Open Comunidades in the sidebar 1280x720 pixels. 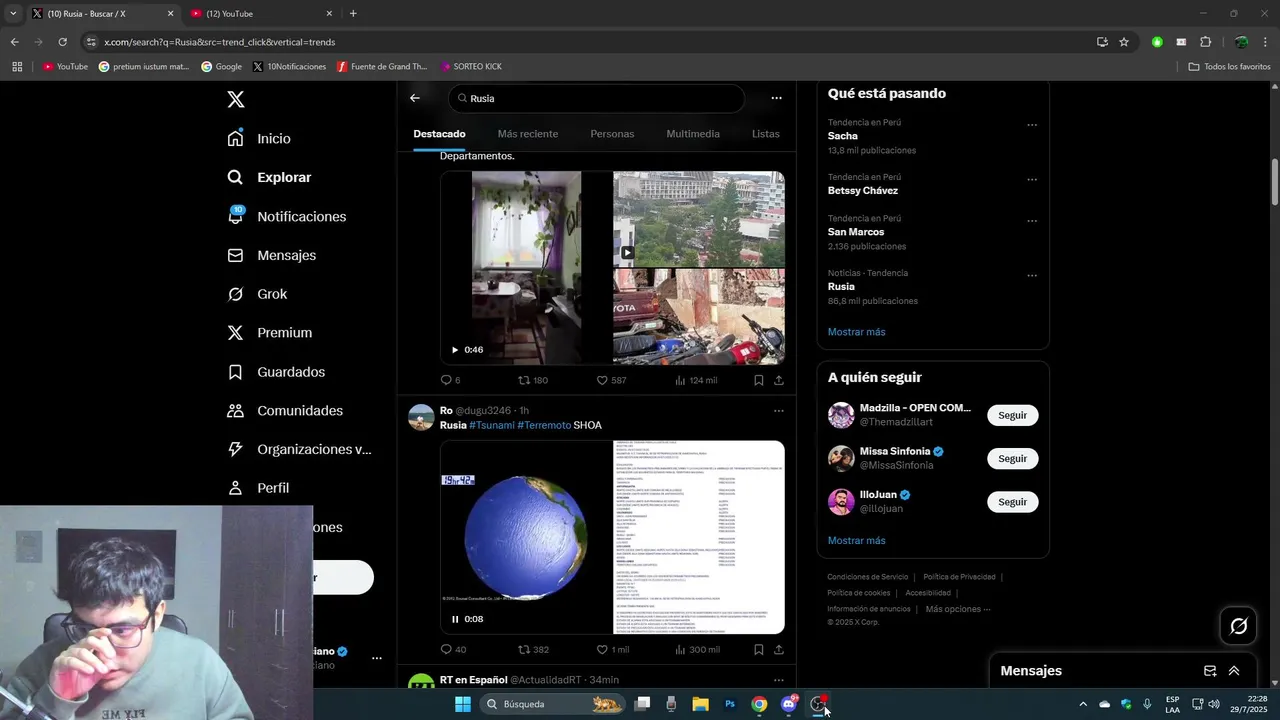point(285,411)
